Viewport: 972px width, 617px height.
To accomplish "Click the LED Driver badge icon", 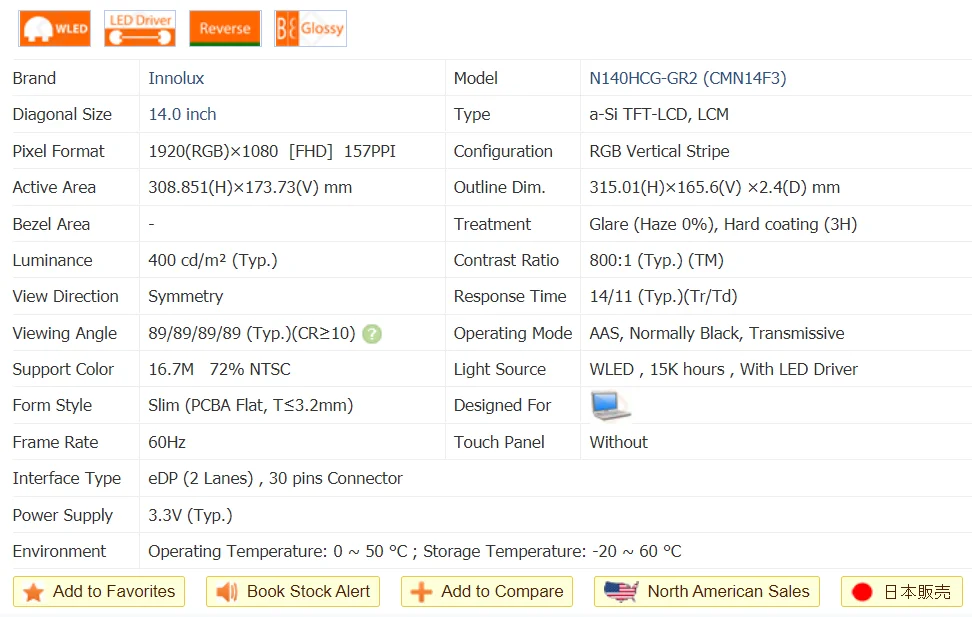I will click(139, 29).
